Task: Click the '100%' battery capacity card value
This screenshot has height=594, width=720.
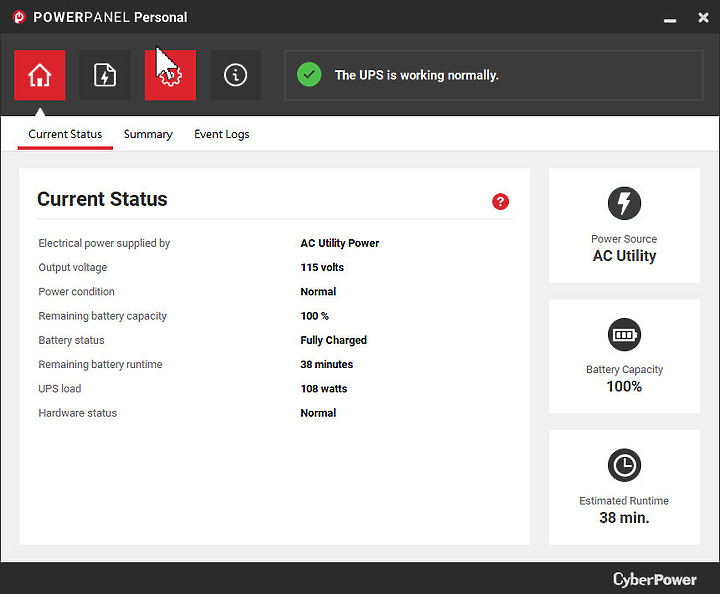Action: click(624, 386)
